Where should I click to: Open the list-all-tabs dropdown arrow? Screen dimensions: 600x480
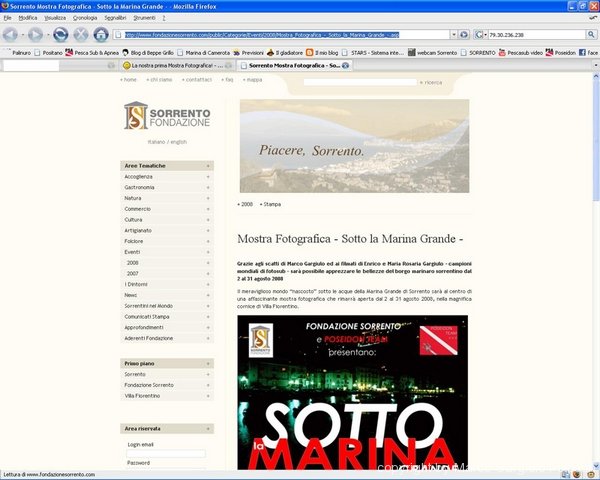click(x=595, y=65)
